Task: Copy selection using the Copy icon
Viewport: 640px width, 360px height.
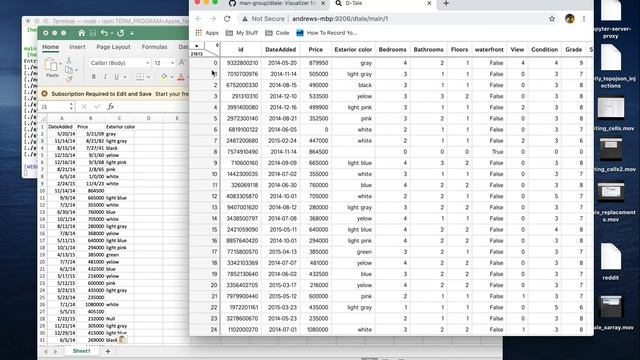Action: [x=69, y=69]
